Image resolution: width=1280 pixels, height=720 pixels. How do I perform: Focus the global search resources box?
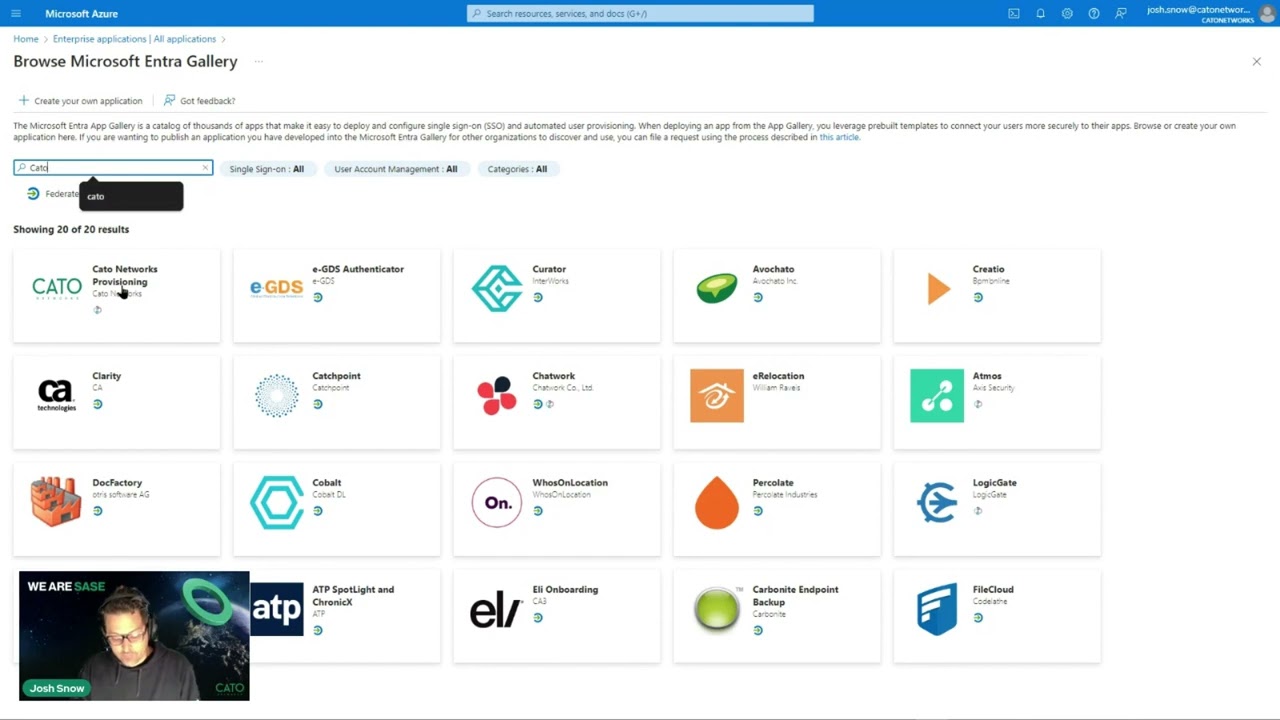coord(640,13)
